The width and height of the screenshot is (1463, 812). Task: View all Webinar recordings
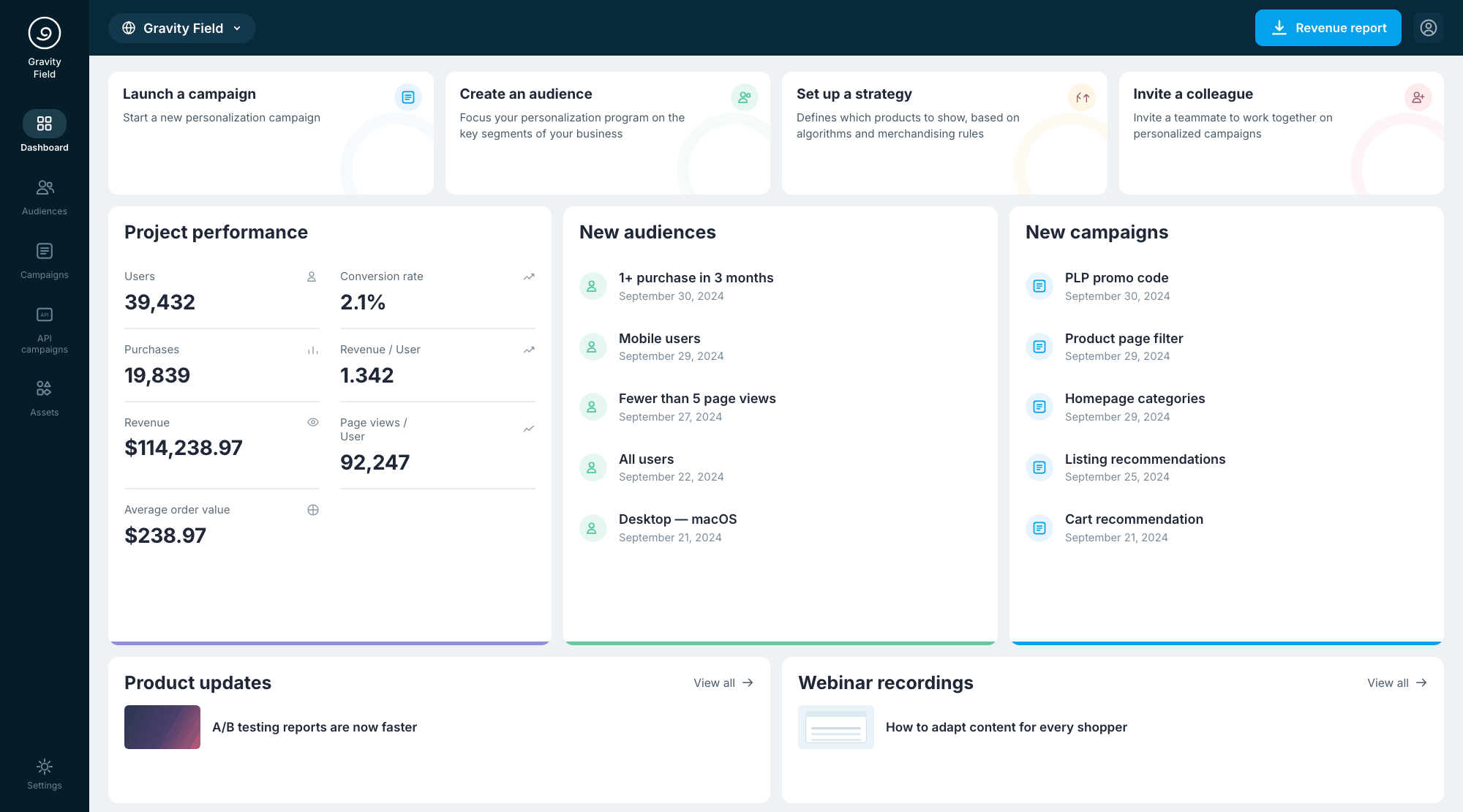(x=1397, y=683)
